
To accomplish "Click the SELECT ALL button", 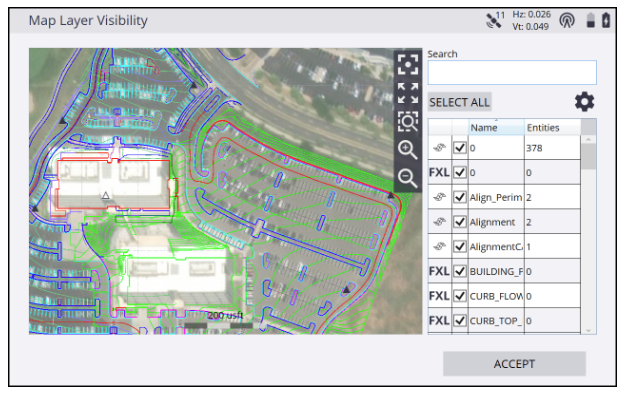I will coord(459,102).
